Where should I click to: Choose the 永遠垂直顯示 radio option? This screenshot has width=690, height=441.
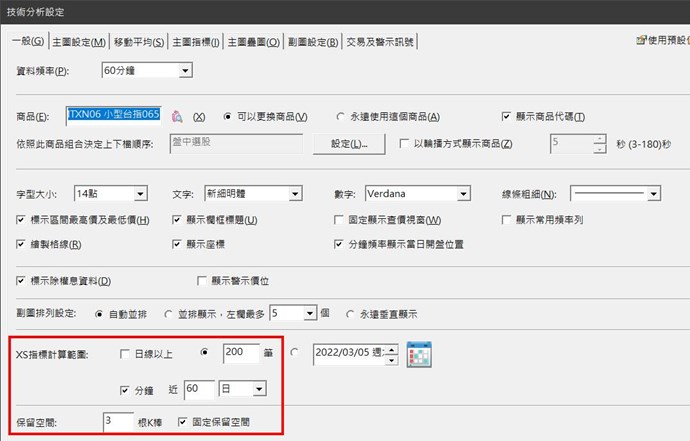tap(350, 313)
